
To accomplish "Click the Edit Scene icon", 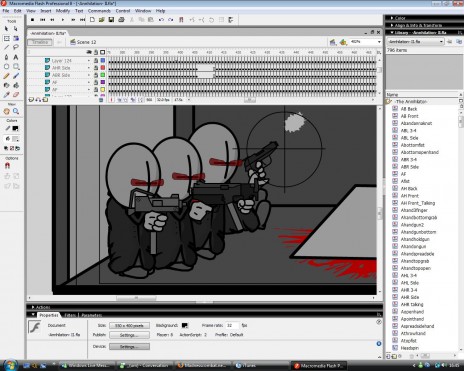I will (x=333, y=42).
